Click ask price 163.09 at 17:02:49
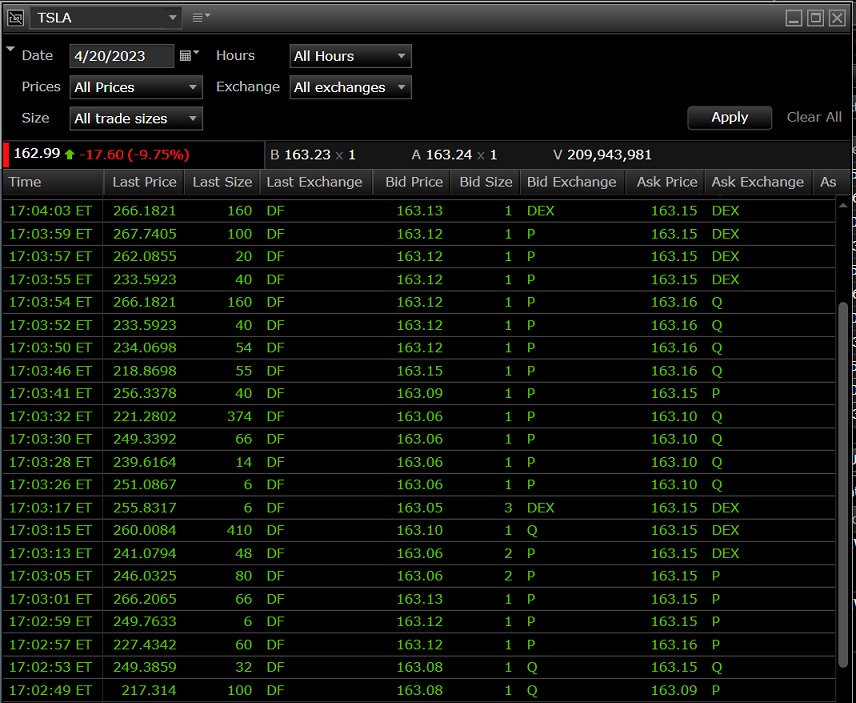 point(674,690)
